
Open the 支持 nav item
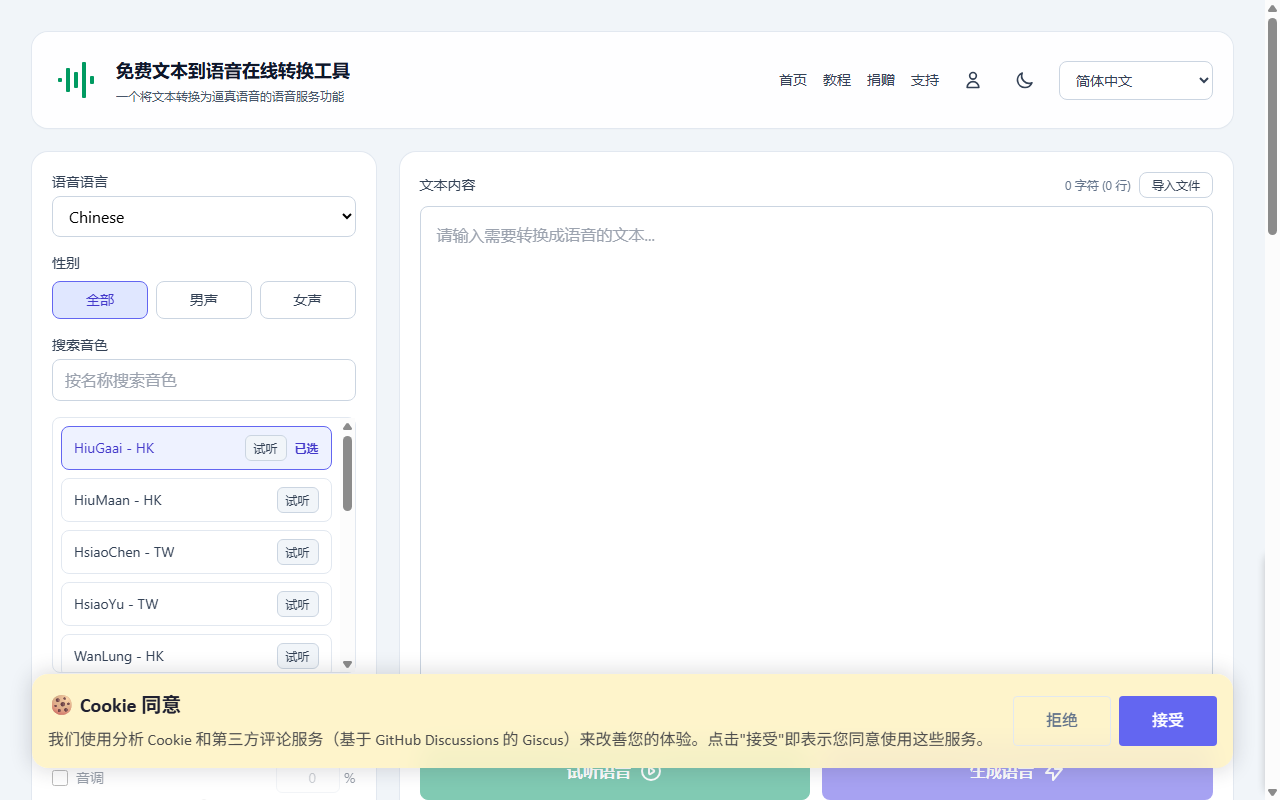pyautogui.click(x=925, y=80)
